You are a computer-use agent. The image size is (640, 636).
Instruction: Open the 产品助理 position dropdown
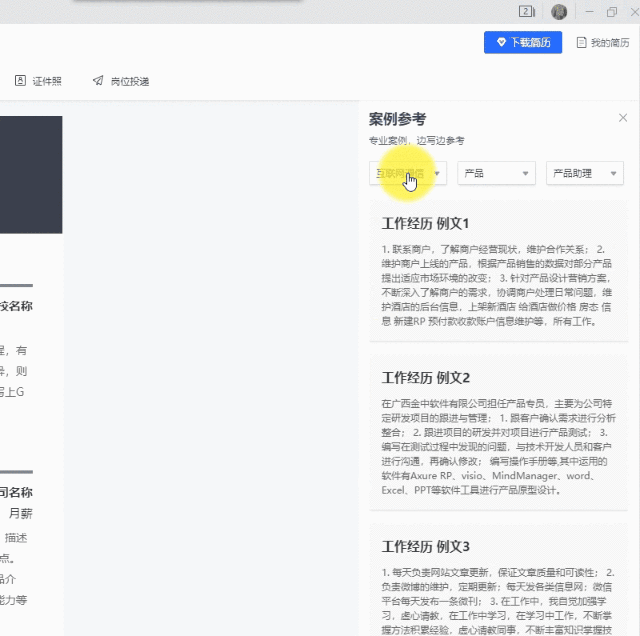[x=585, y=173]
